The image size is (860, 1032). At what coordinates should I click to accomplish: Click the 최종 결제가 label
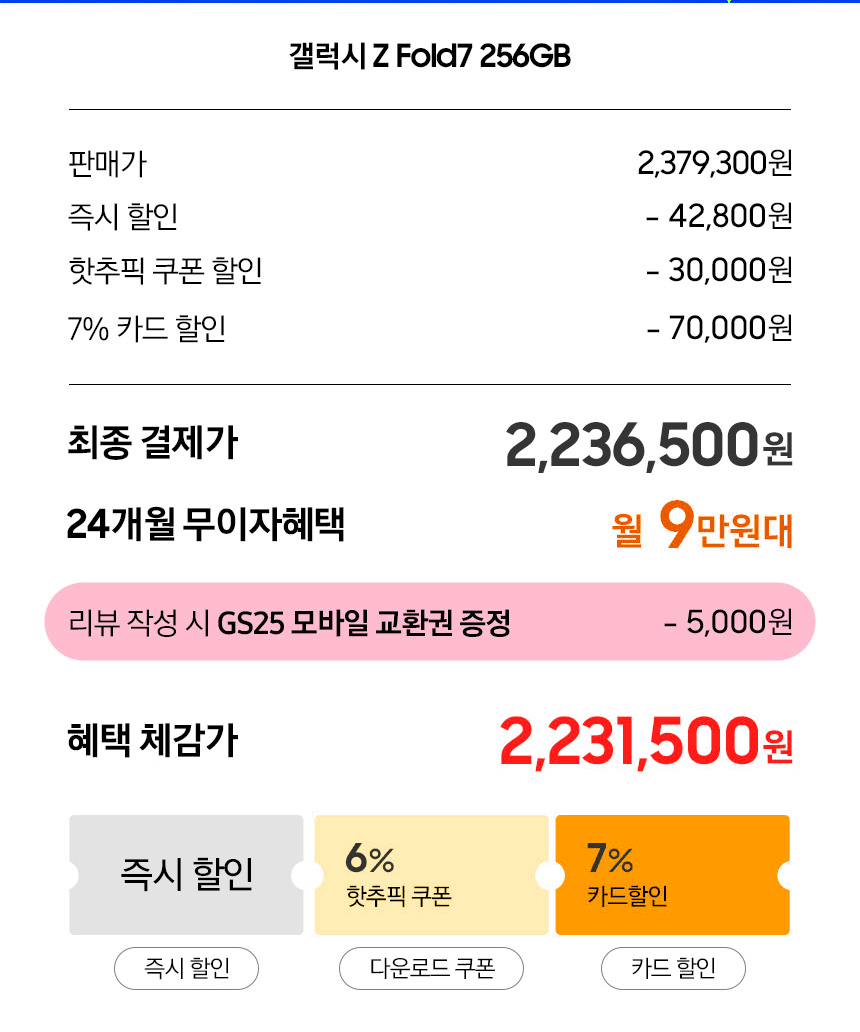coord(152,443)
